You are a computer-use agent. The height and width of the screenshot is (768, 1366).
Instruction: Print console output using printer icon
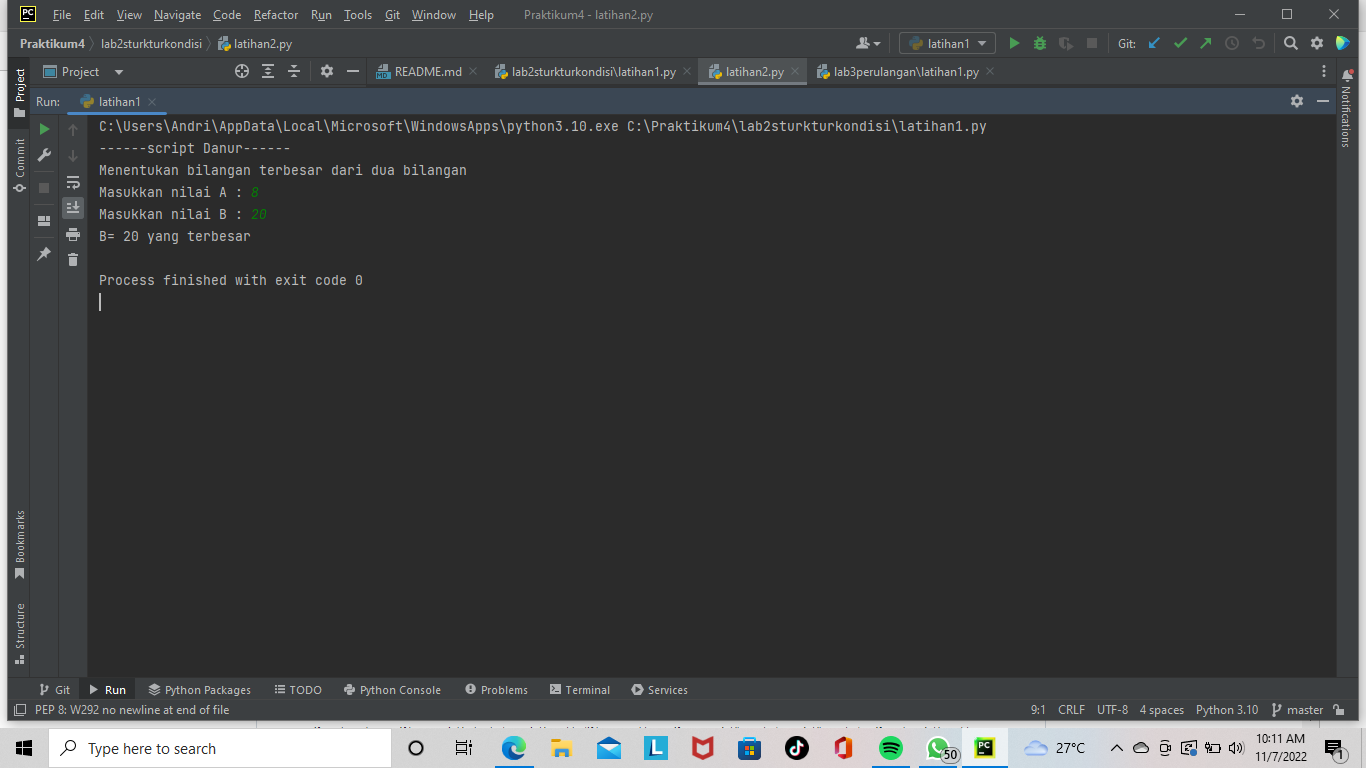tap(72, 232)
